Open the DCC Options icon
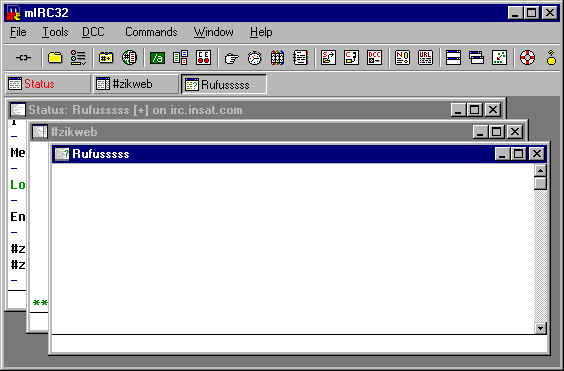Screen dimensions: 564x371 pos(374,58)
